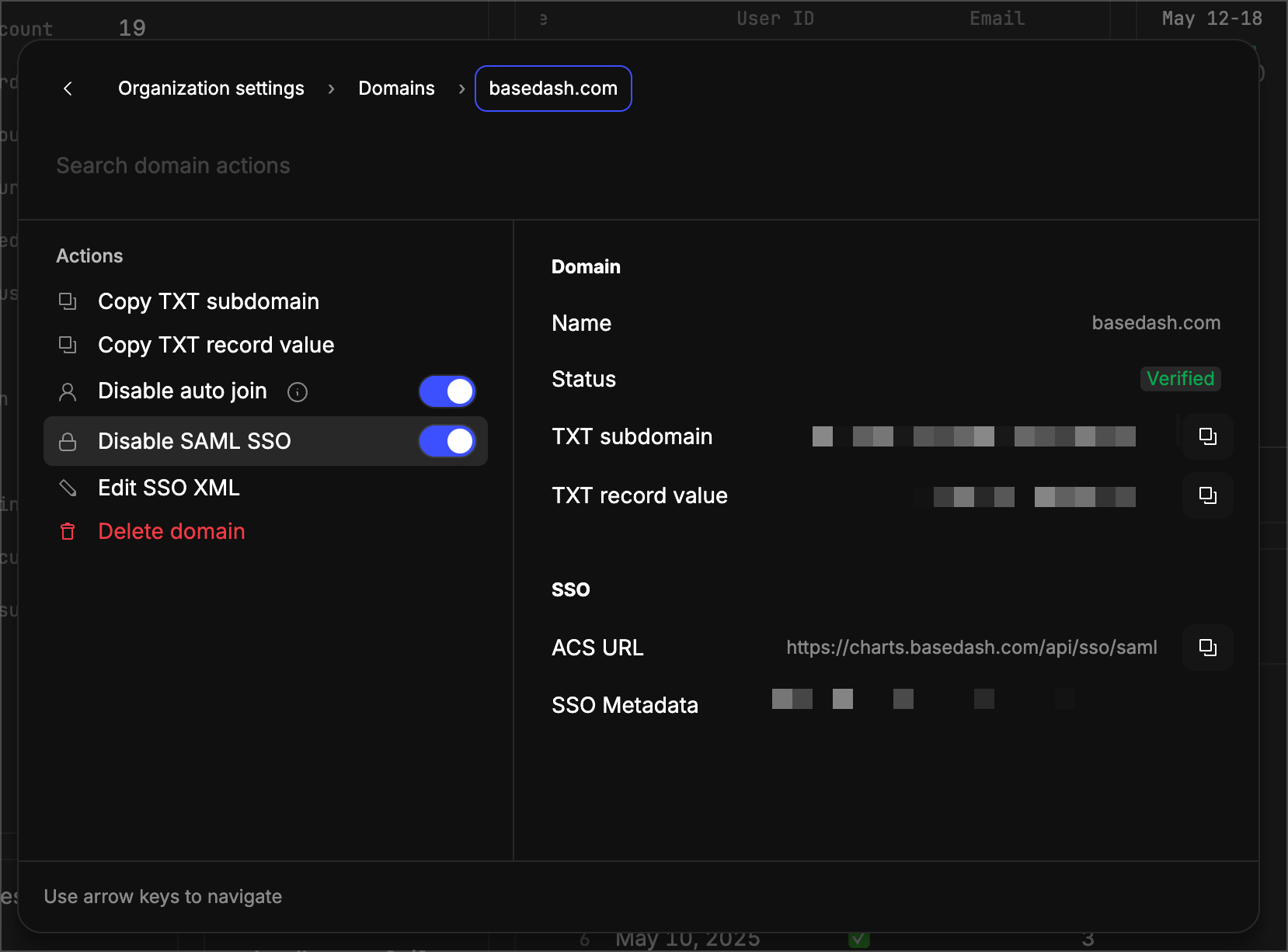
Task: Open the Domains breadcrumb
Action: point(396,89)
